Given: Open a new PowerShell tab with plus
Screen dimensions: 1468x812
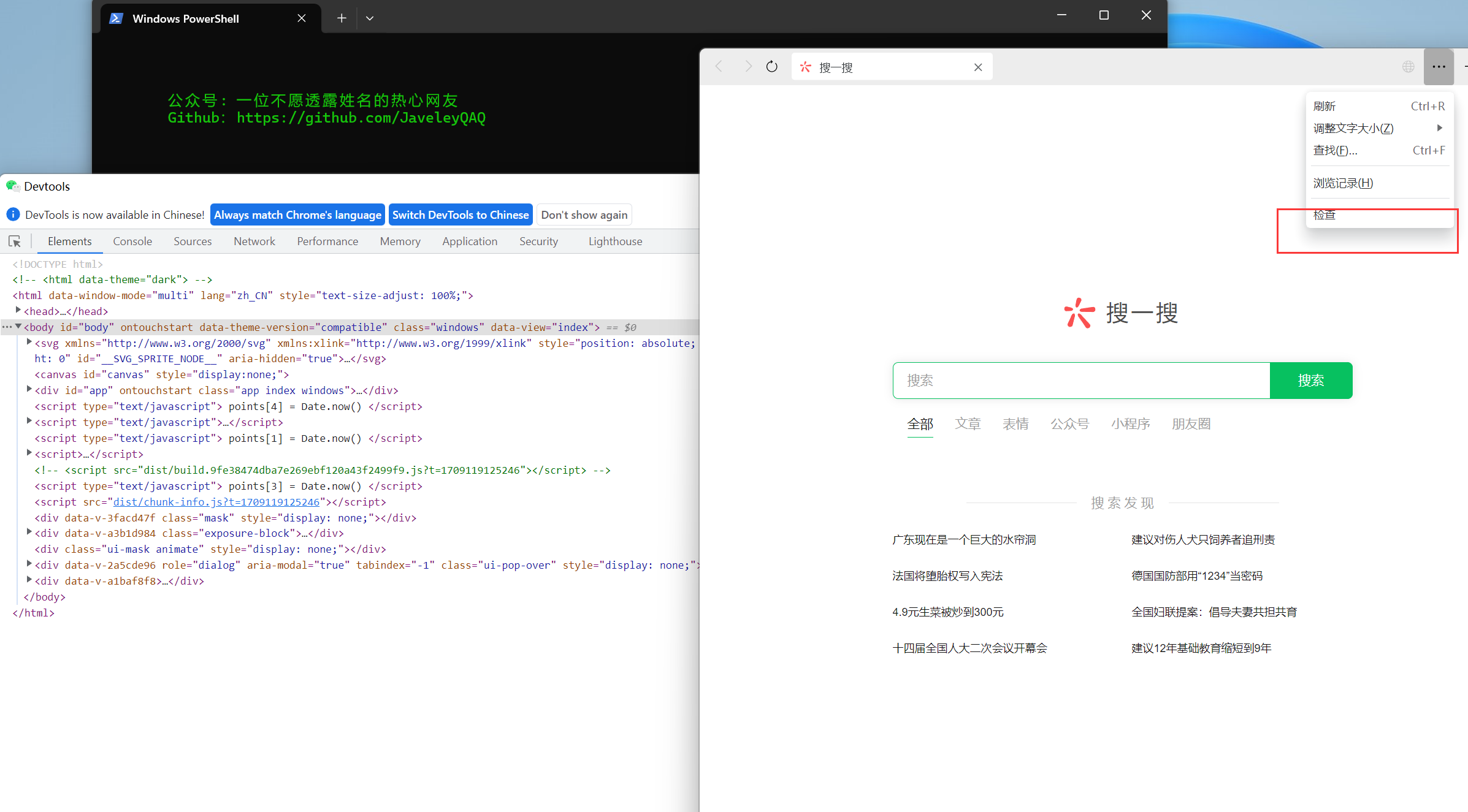Looking at the screenshot, I should [x=342, y=18].
